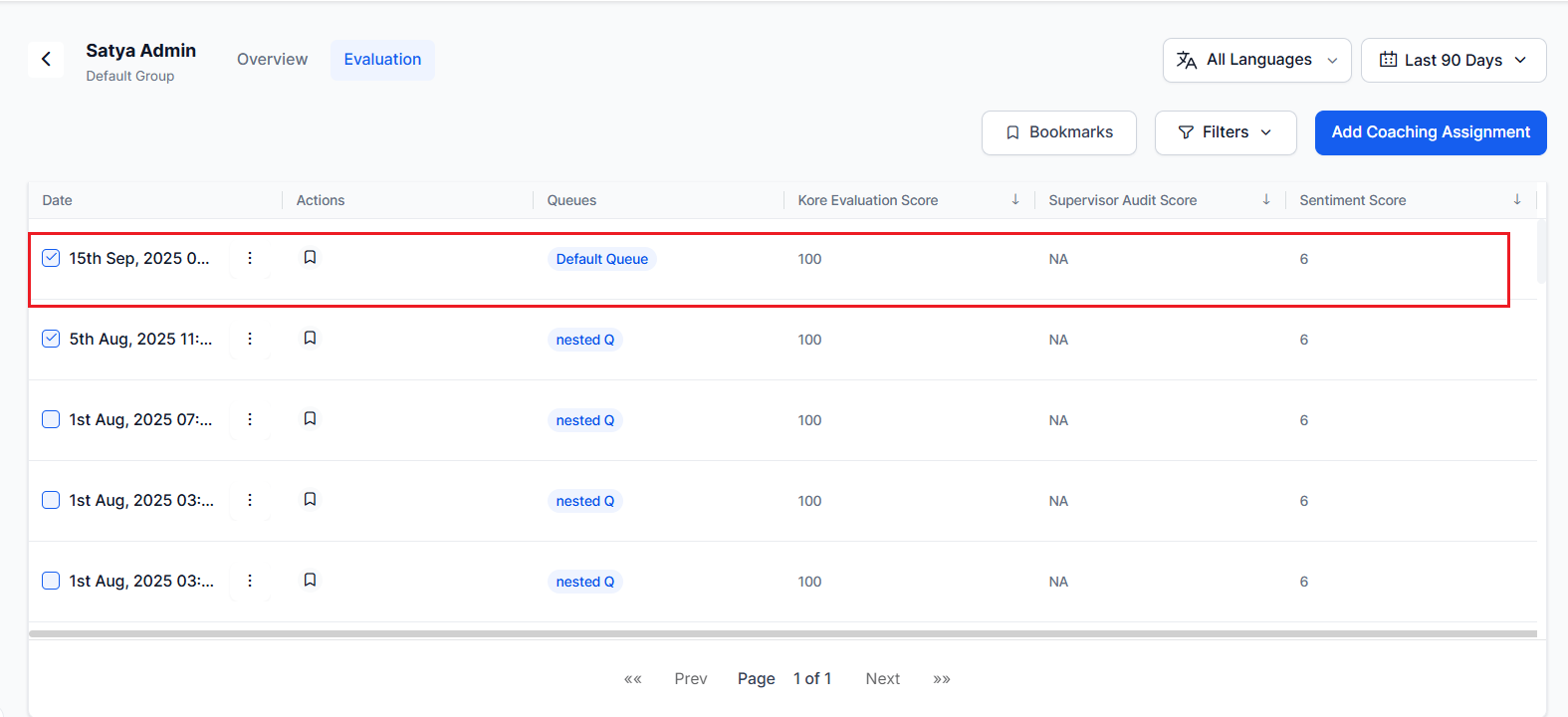Uncheck the 15th Sep, 2025 row checkbox
Viewport: 1568px width, 717px height.
[x=51, y=258]
